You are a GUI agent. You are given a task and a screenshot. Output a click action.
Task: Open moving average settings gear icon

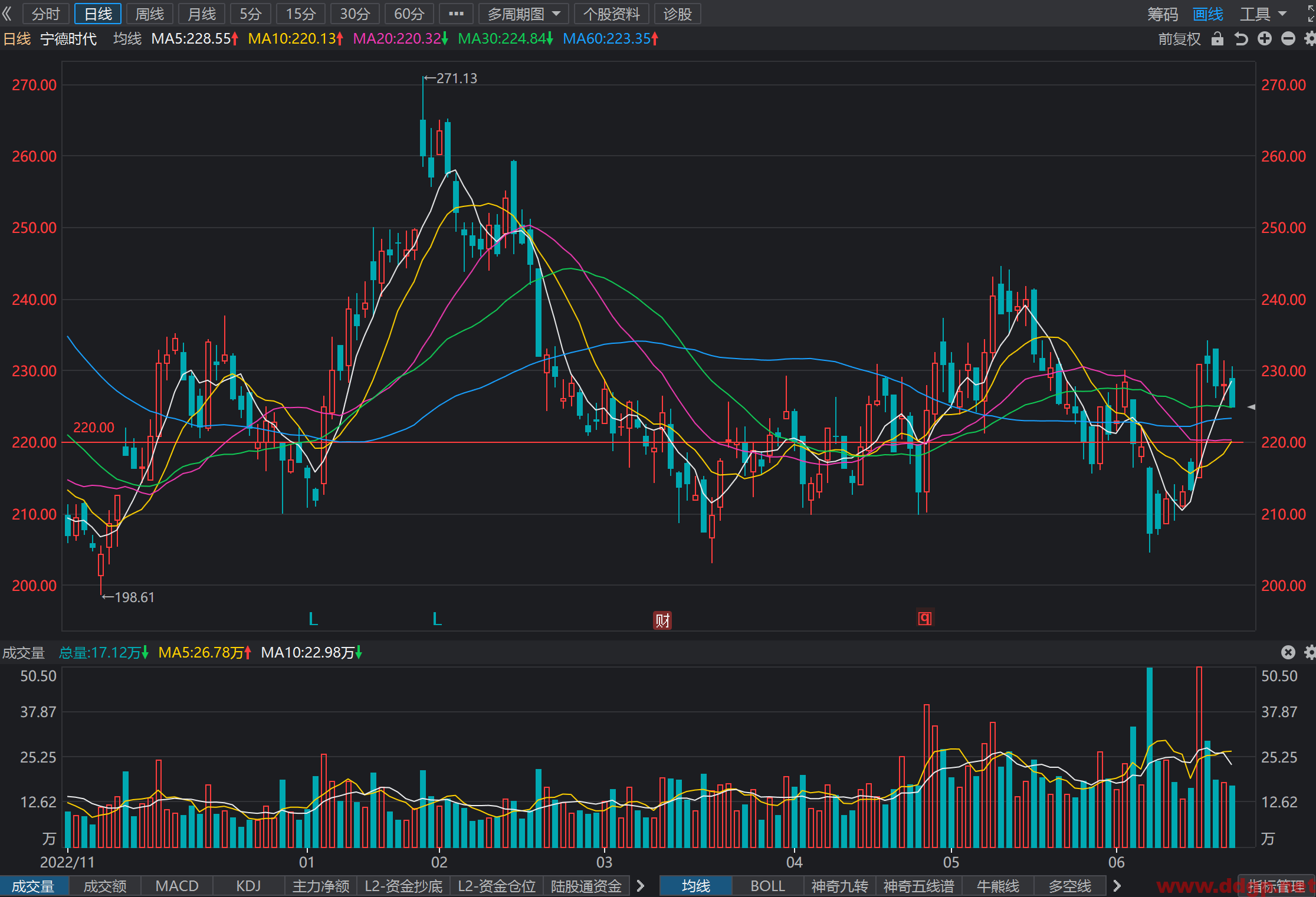coord(1310,39)
